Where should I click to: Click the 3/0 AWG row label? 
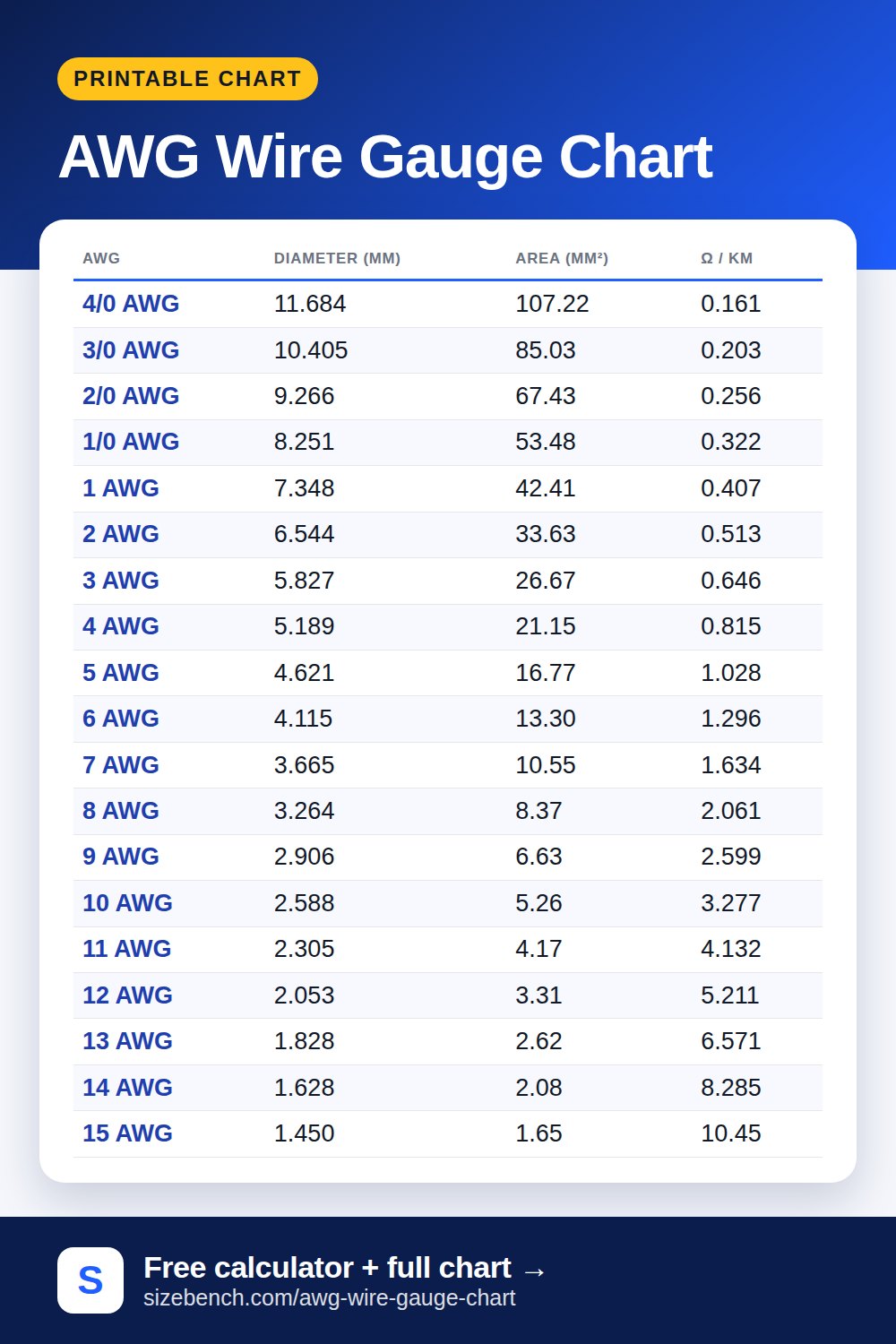click(131, 350)
